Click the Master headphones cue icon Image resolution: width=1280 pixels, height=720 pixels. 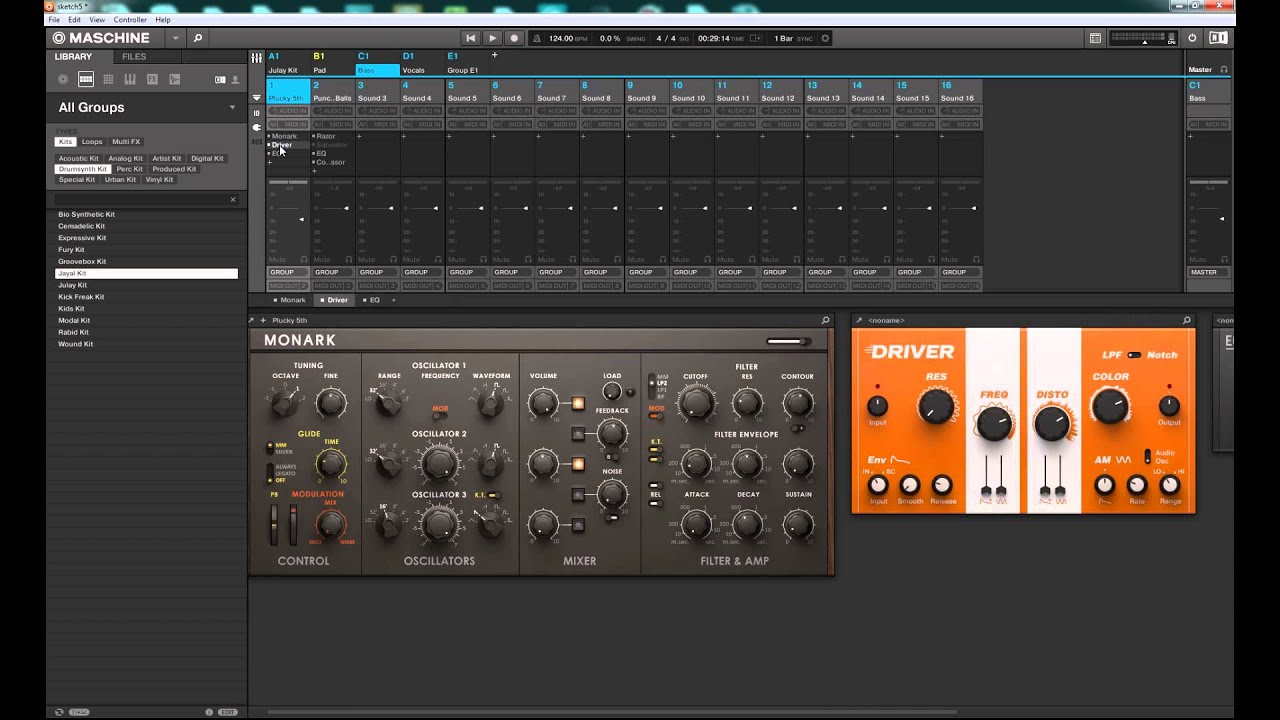click(x=1224, y=70)
